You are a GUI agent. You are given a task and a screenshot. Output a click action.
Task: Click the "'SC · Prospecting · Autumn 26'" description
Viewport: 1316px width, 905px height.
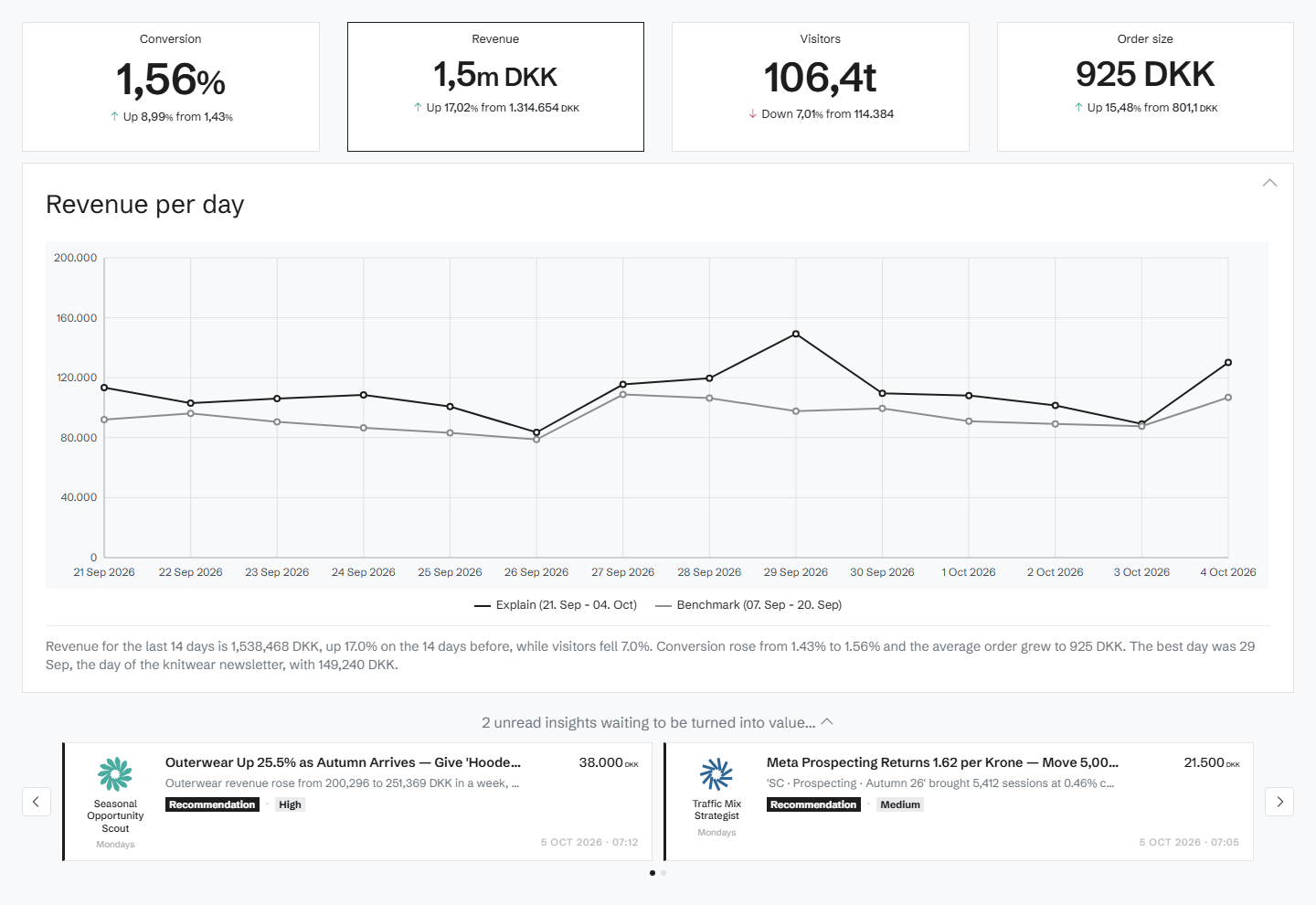[940, 783]
